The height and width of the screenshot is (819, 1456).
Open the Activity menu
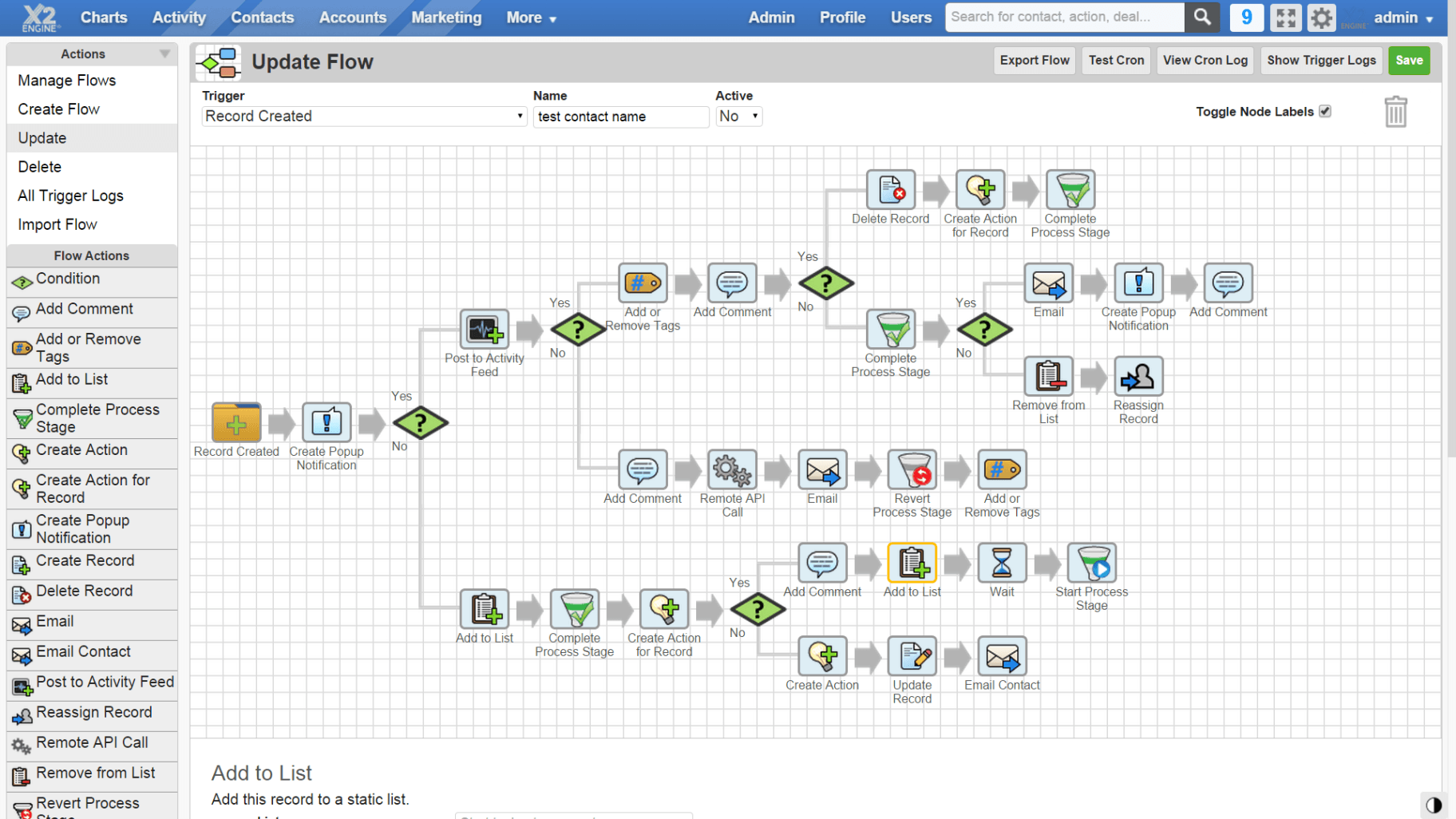coord(179,18)
